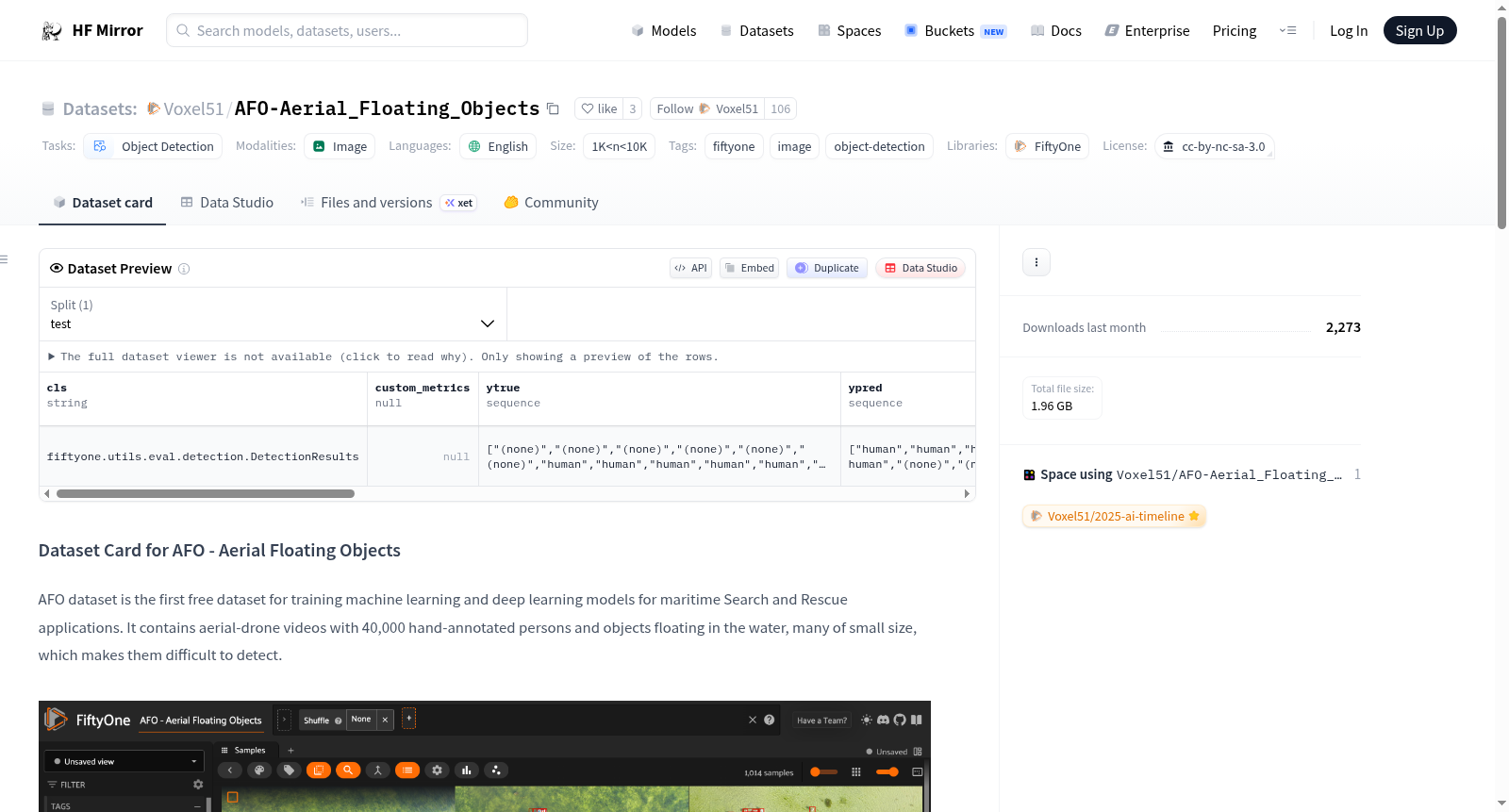Expand the extra navigation menu beside Pricing
The width and height of the screenshot is (1509, 812).
click(1287, 30)
